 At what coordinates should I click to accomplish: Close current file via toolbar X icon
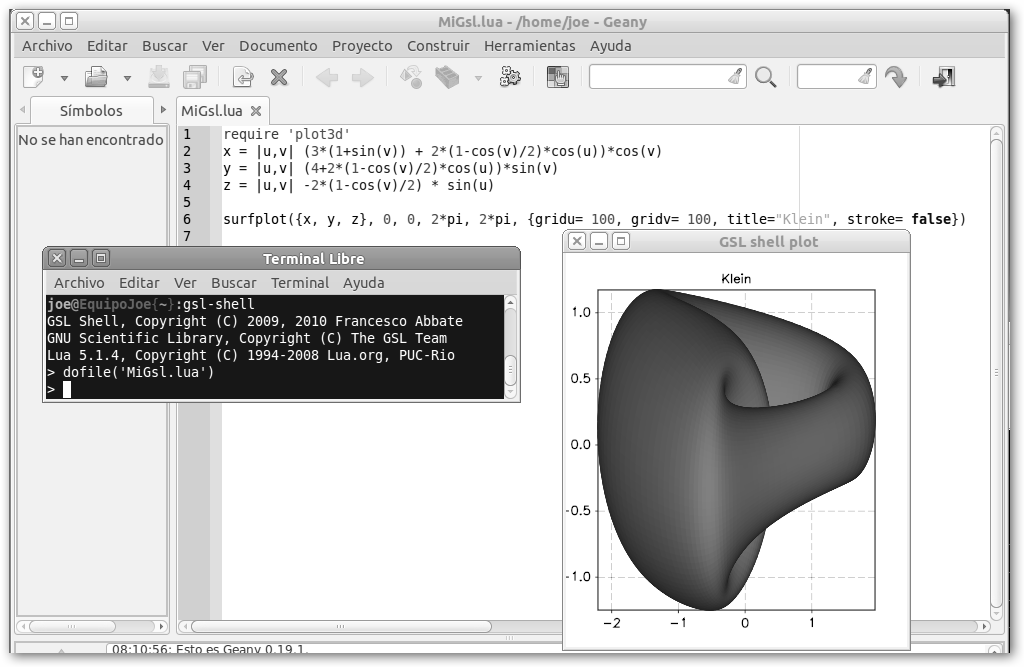[280, 77]
